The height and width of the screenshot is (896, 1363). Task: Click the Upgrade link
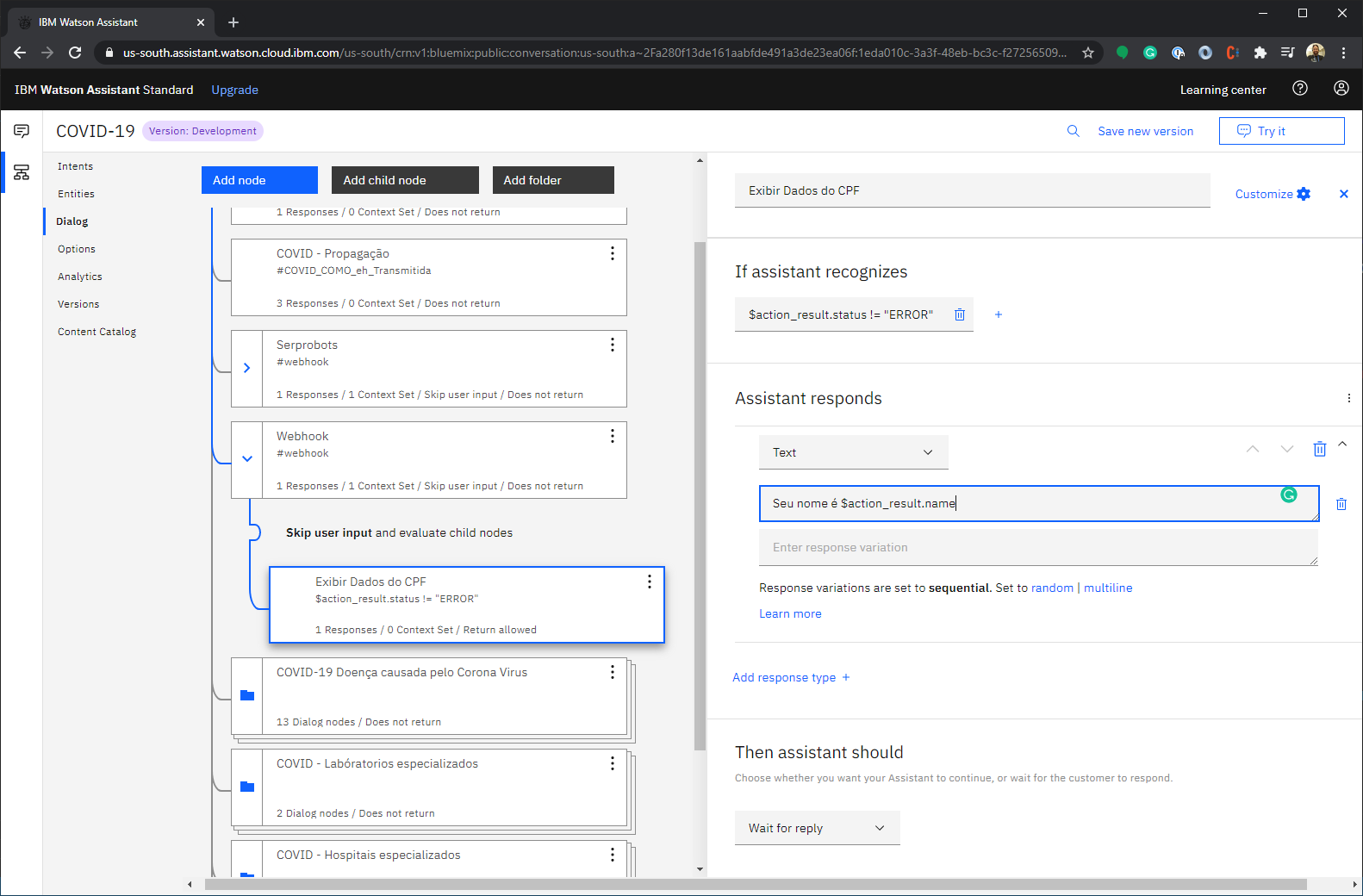(235, 90)
